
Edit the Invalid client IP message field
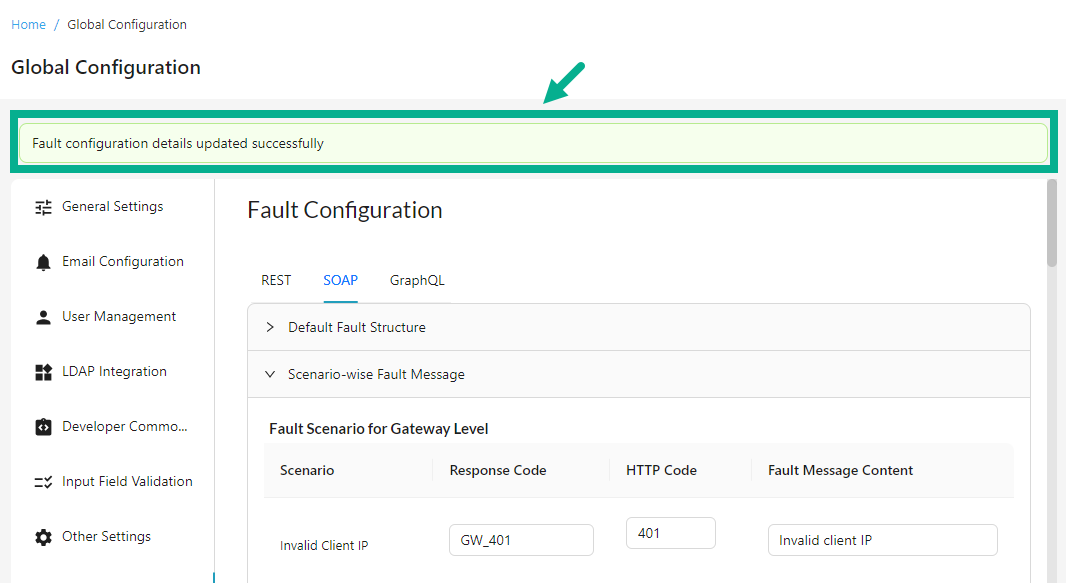click(x=882, y=539)
